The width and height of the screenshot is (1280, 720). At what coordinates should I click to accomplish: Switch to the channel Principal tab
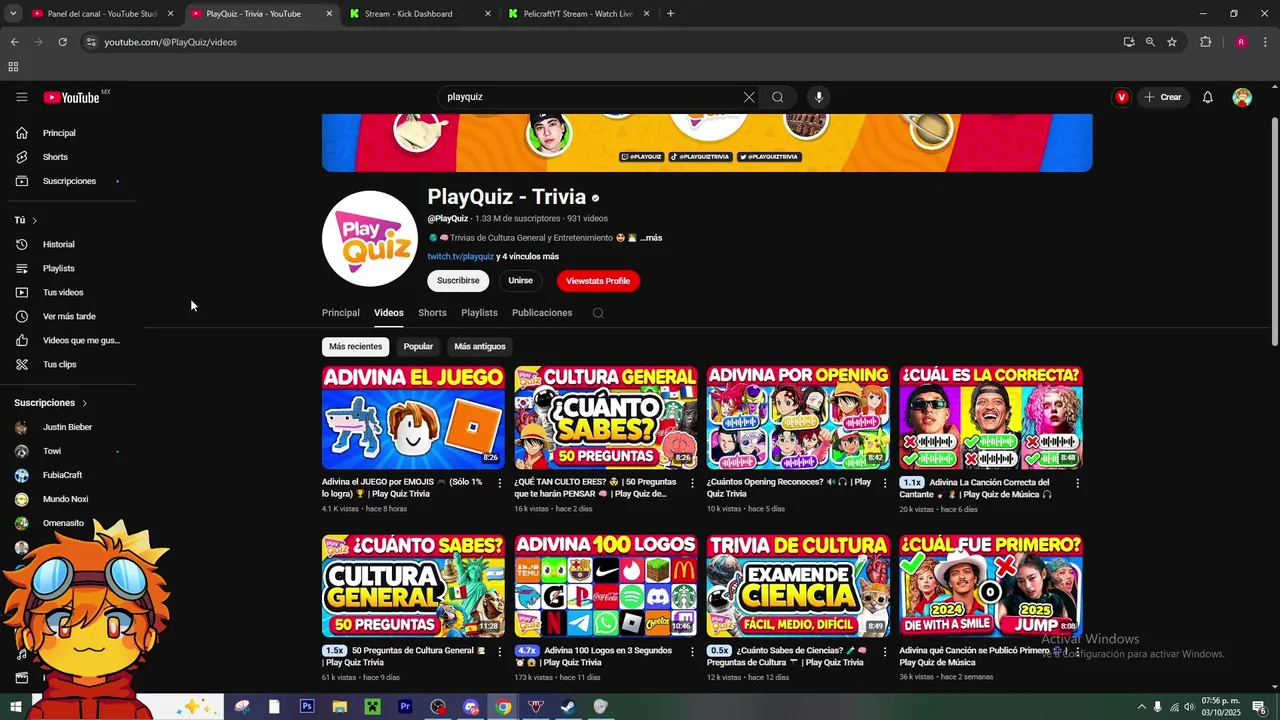341,313
